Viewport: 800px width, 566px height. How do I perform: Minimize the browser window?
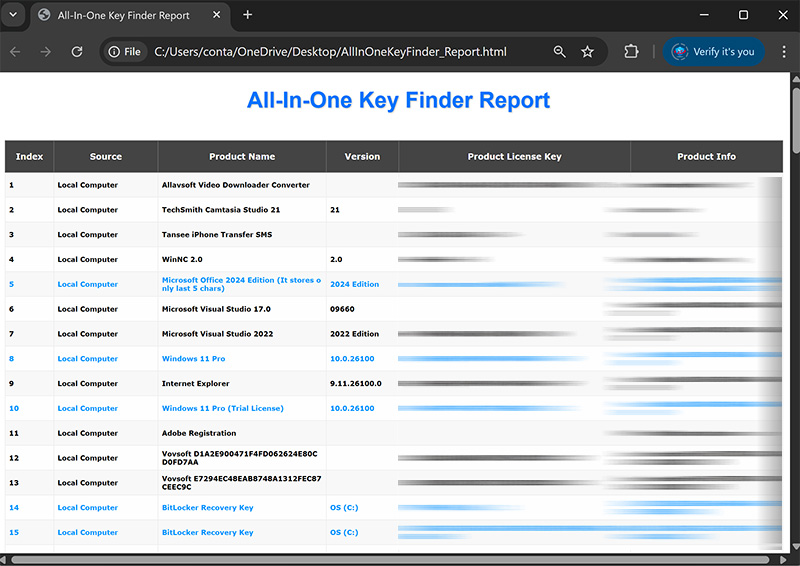pyautogui.click(x=704, y=15)
